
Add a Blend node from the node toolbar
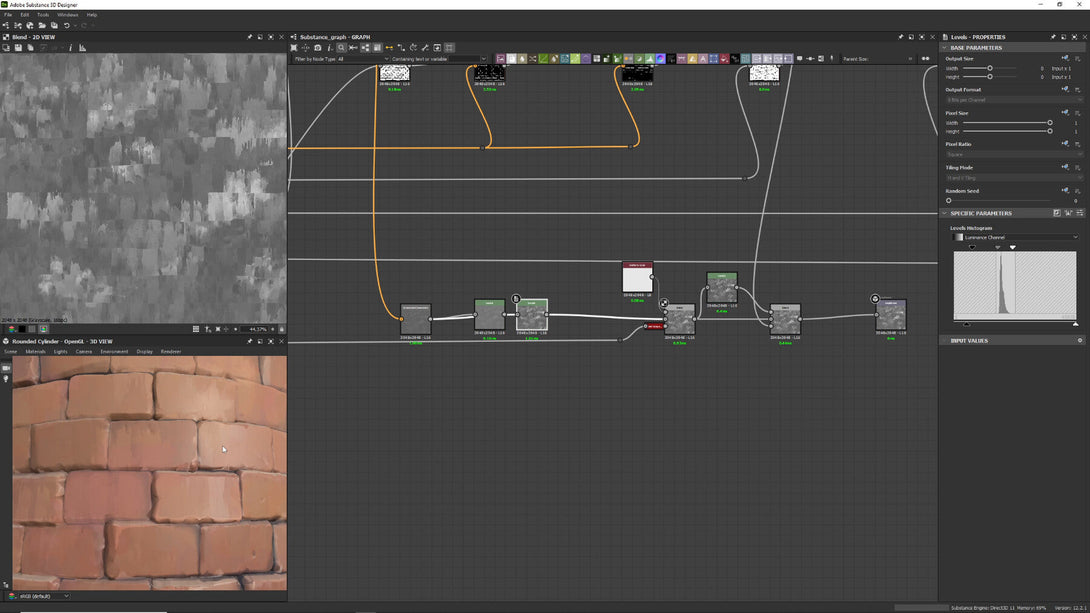(x=512, y=59)
